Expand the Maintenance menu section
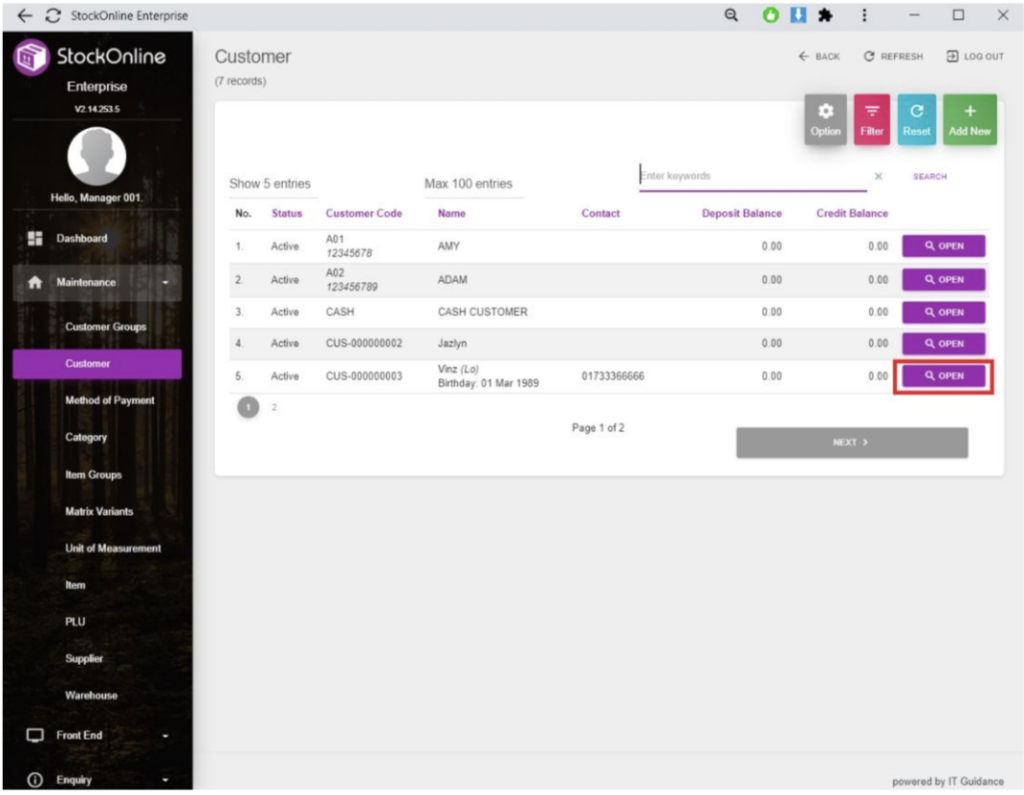The image size is (1024, 795). tap(96, 283)
